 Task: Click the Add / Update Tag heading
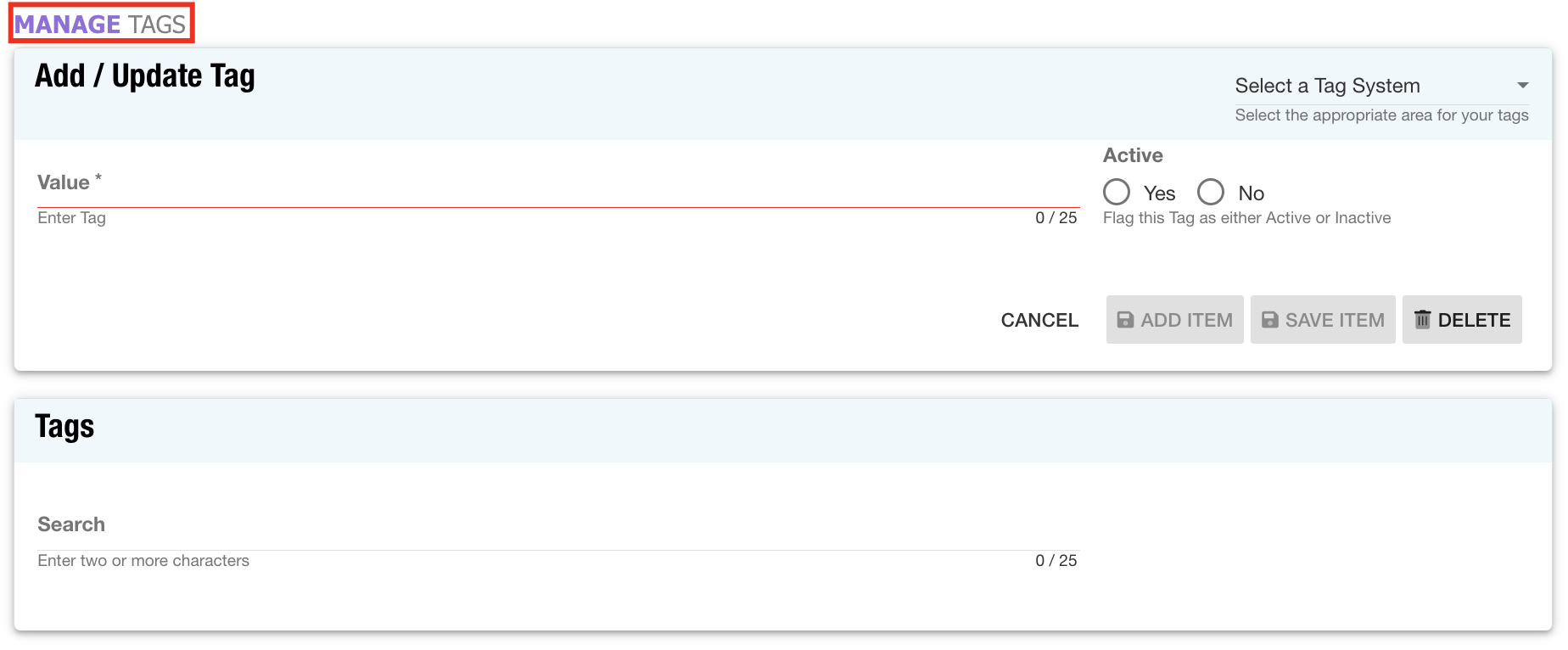tap(145, 76)
